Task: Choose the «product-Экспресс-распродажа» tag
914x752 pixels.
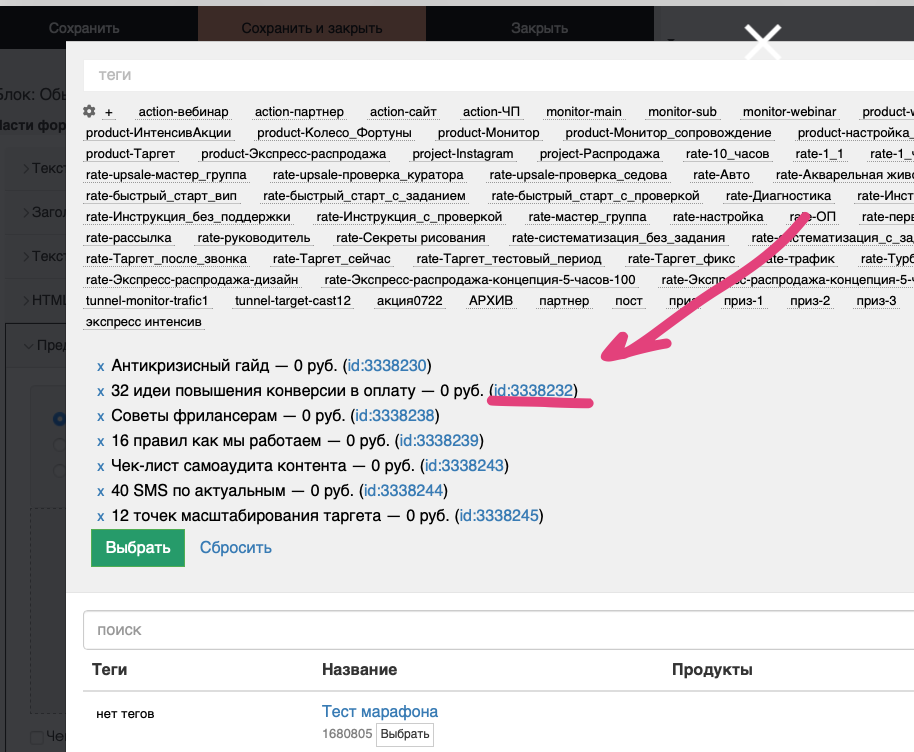Action: (294, 154)
